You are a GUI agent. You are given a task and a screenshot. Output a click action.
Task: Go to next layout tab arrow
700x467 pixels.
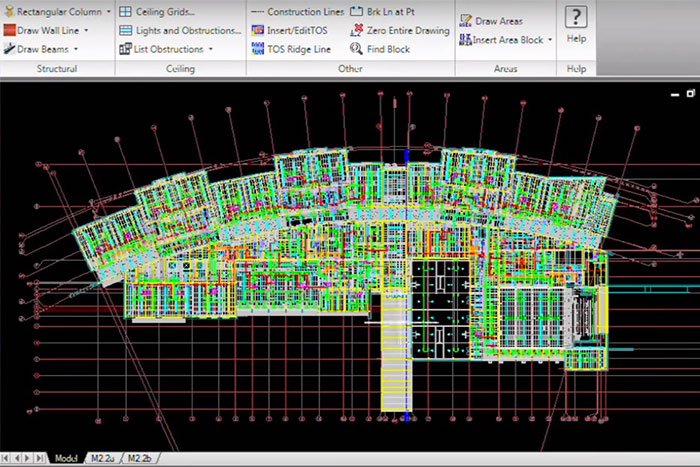[28, 459]
